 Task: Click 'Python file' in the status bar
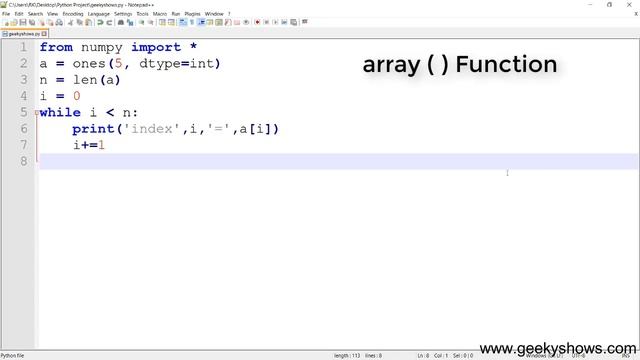[x=12, y=356]
